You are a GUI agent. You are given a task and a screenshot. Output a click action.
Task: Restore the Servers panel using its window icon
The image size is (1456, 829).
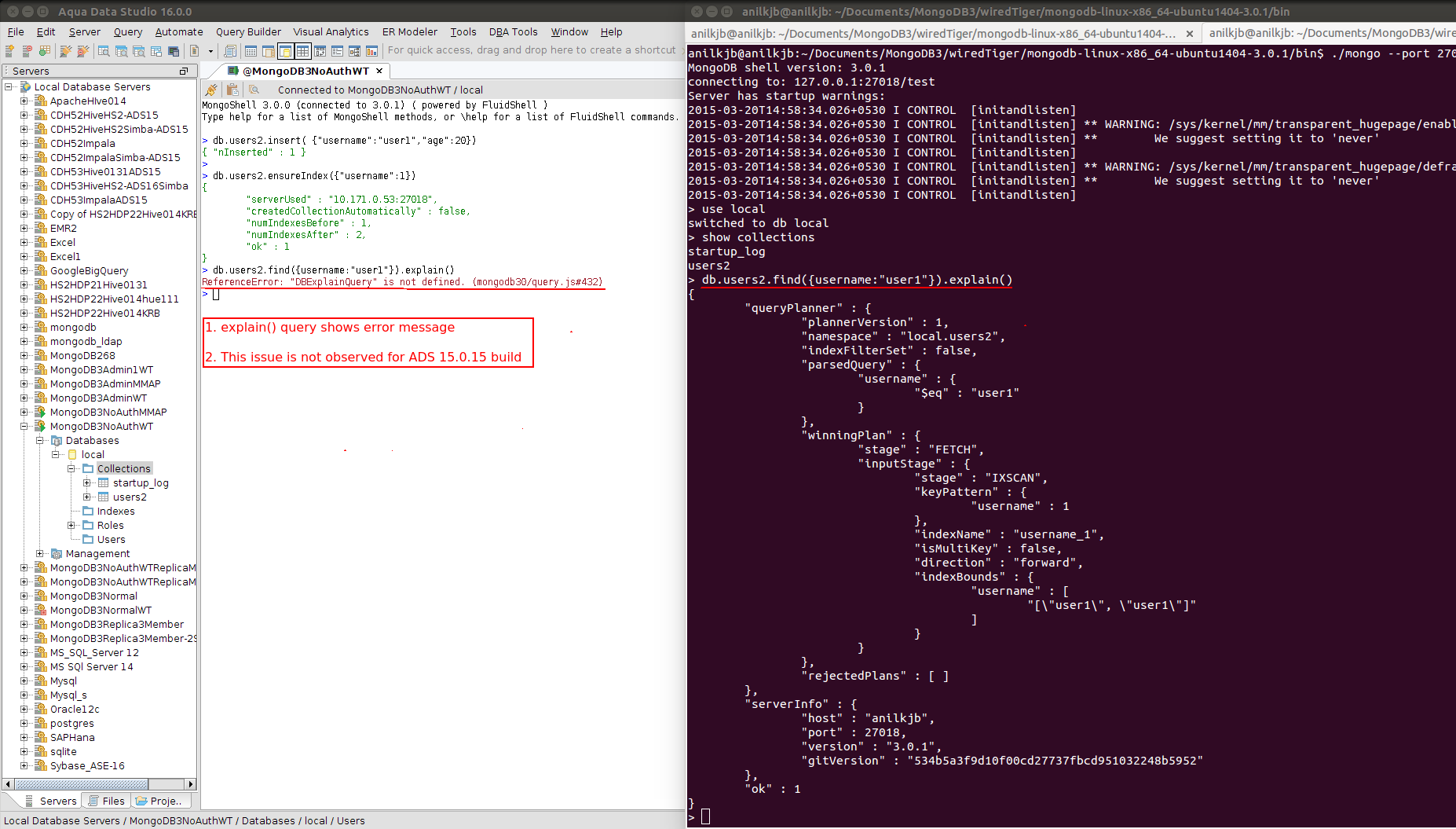point(184,71)
